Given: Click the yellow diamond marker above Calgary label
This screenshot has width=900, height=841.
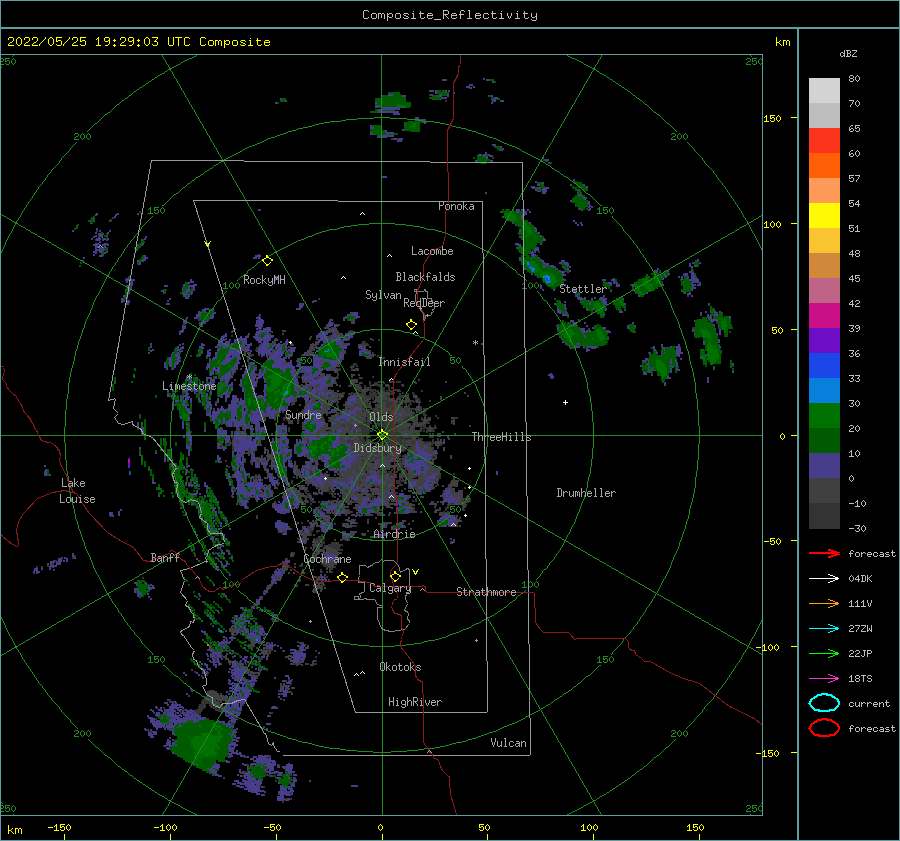Looking at the screenshot, I should point(395,576).
